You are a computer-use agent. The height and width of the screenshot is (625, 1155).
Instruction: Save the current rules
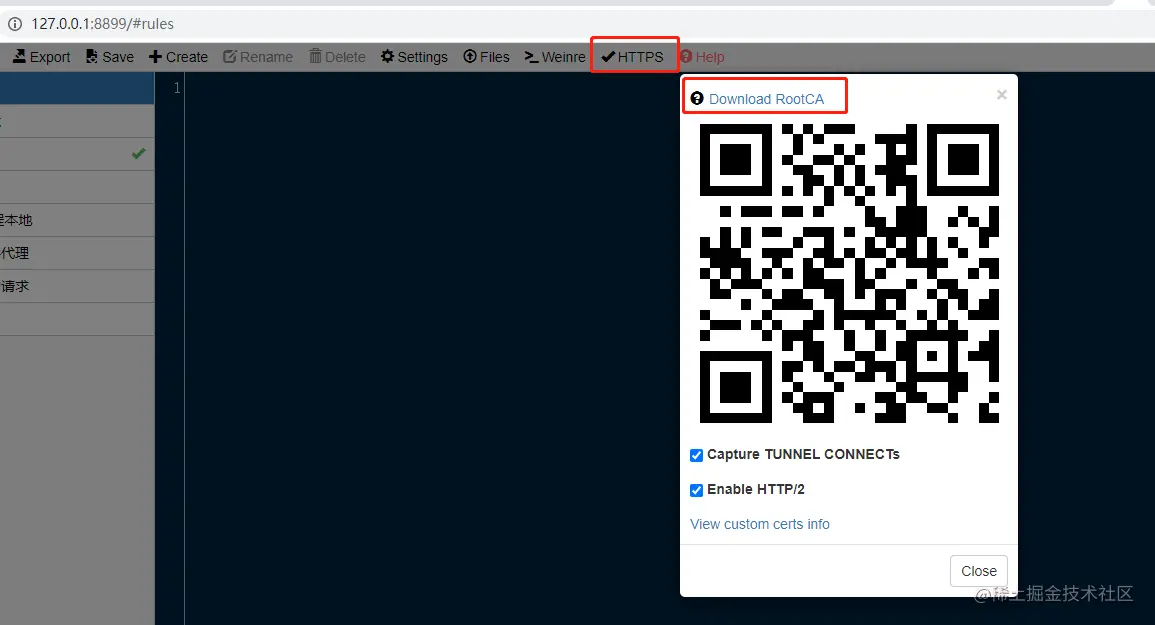pyautogui.click(x=110, y=57)
